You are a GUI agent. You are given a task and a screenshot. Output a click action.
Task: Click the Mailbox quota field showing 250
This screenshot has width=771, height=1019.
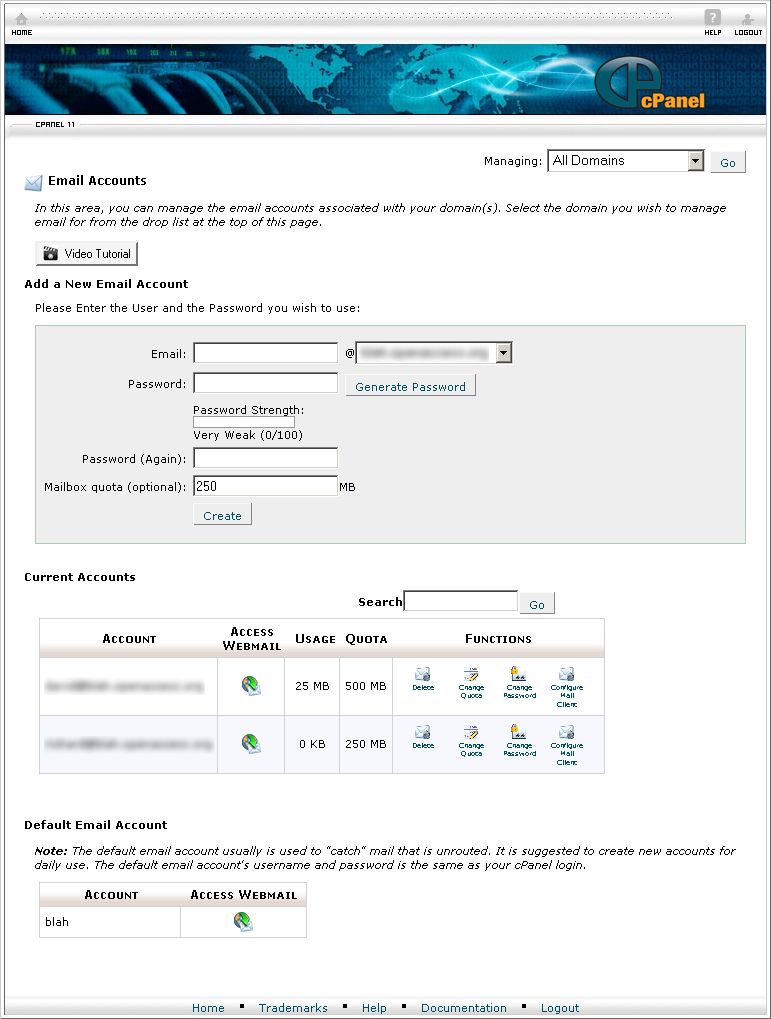tap(266, 485)
